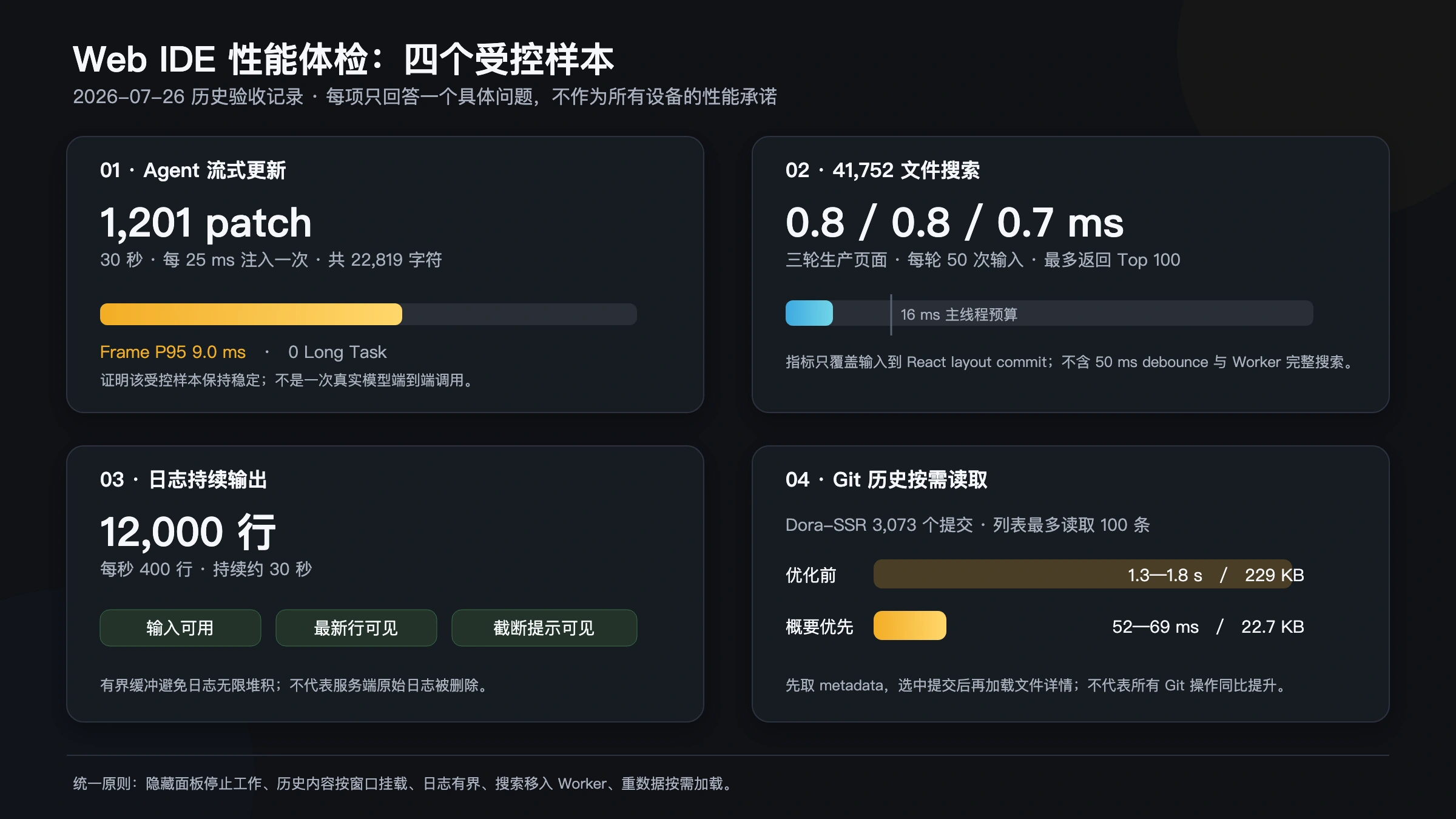The width and height of the screenshot is (1456, 819).
Task: Select the heading "01 · Agent 流式更新"
Action: [x=193, y=170]
